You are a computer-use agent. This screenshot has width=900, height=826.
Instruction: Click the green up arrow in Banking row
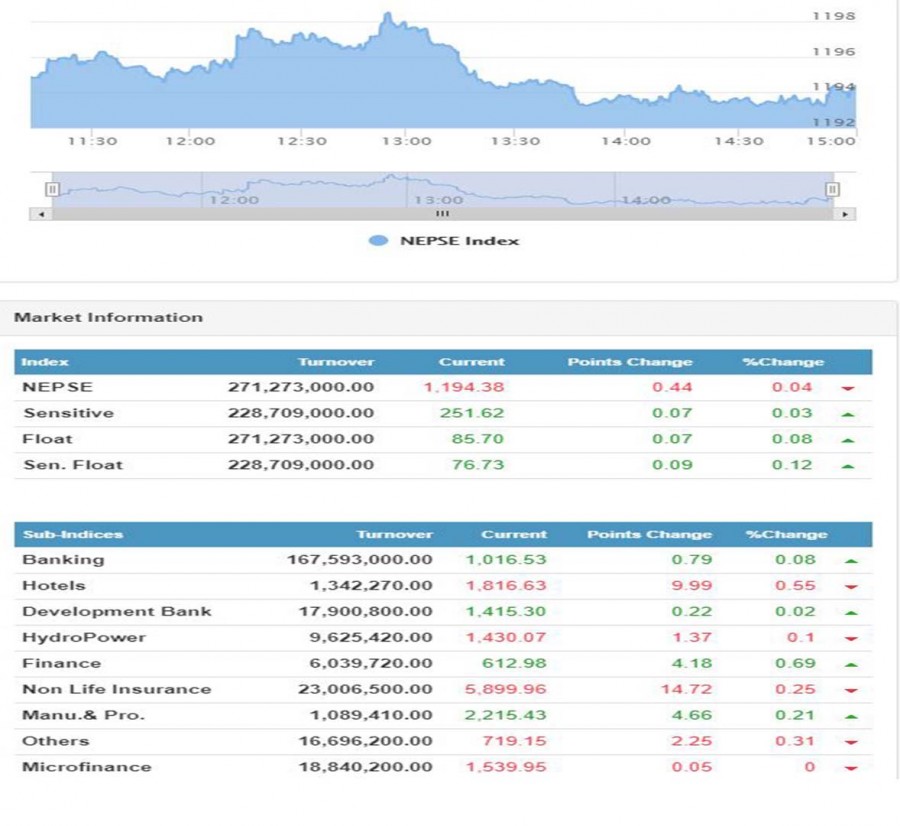(x=850, y=561)
